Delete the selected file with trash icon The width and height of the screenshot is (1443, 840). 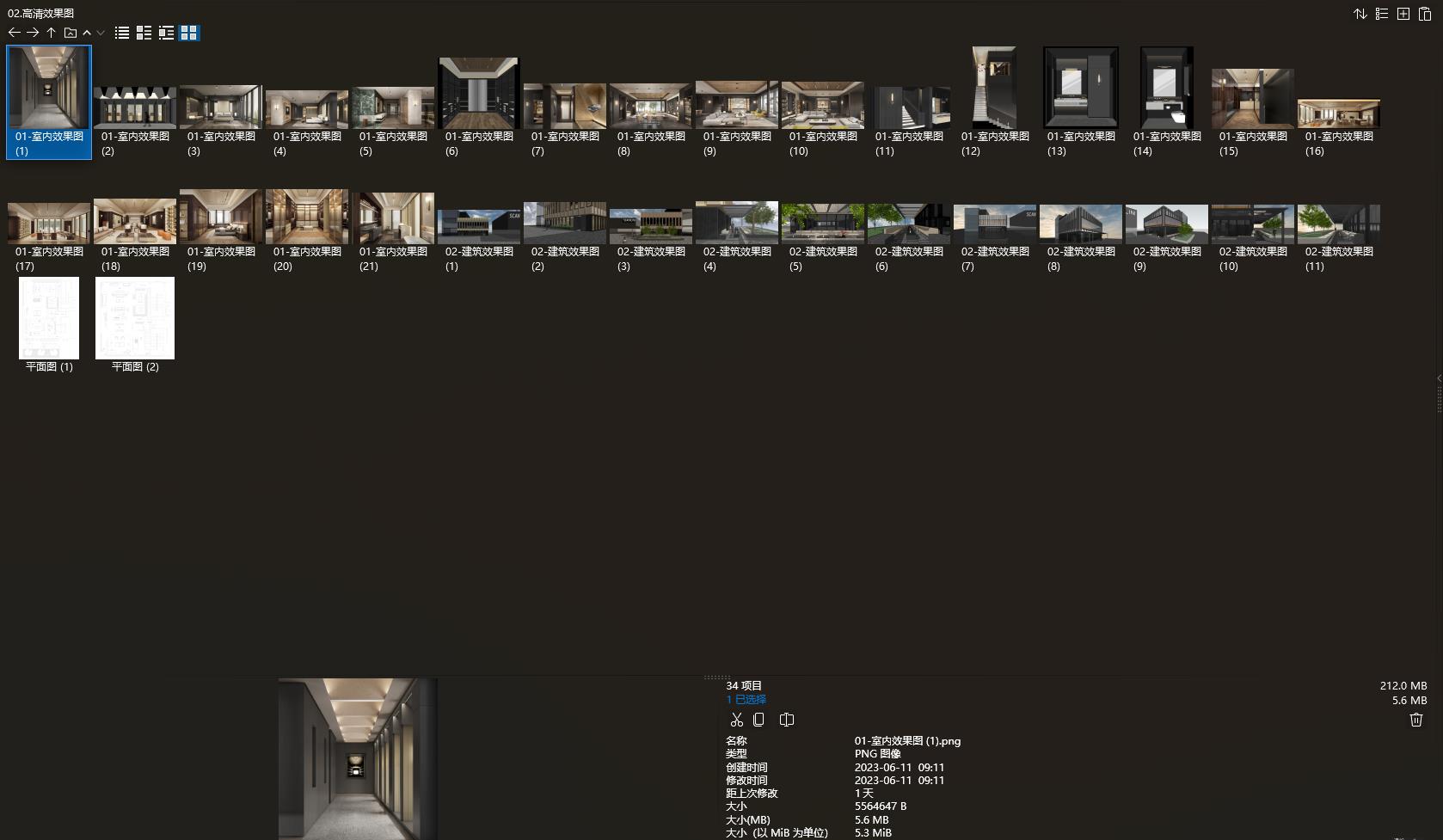click(x=1416, y=720)
